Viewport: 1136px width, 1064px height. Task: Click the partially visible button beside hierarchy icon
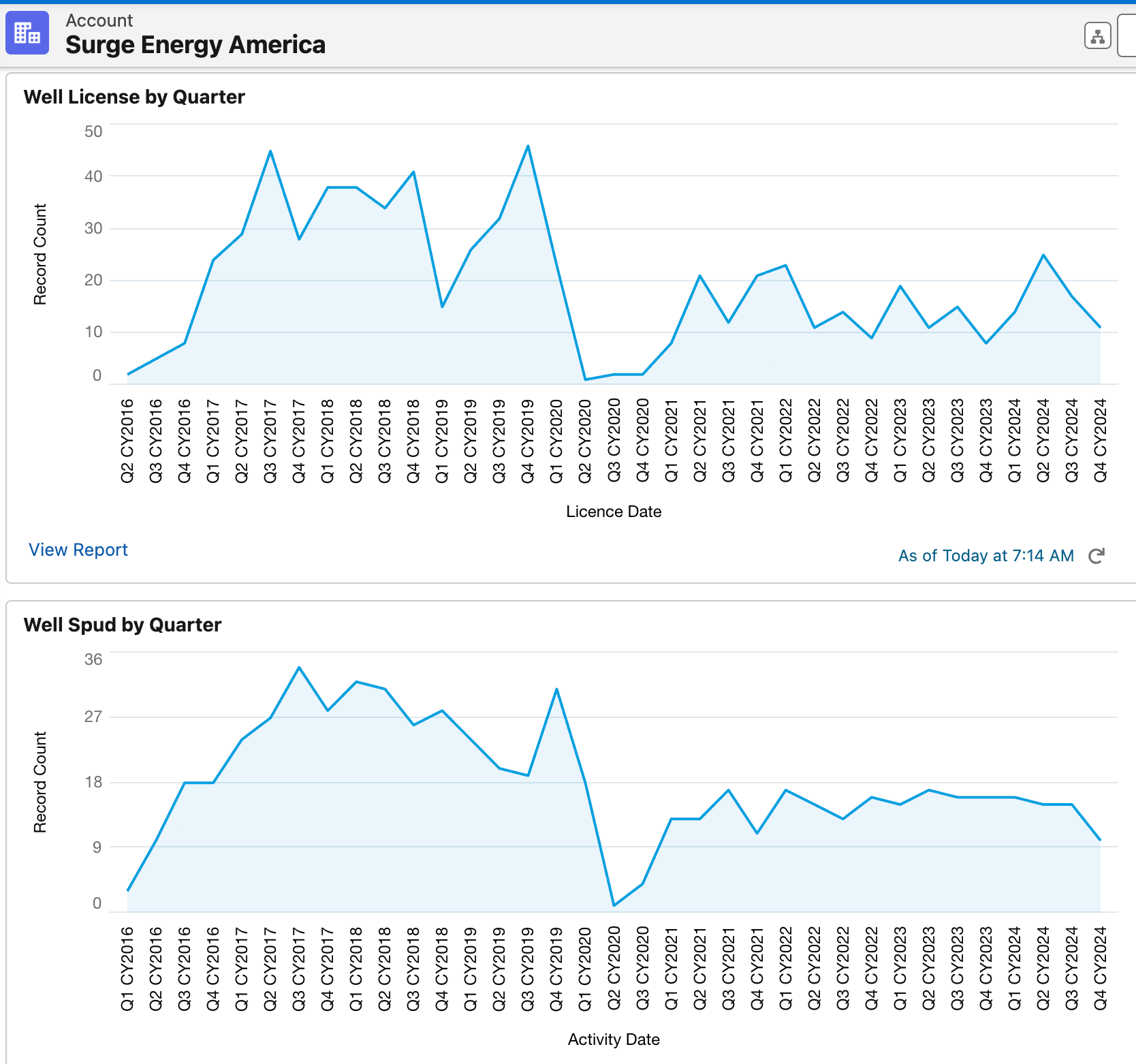[1131, 36]
